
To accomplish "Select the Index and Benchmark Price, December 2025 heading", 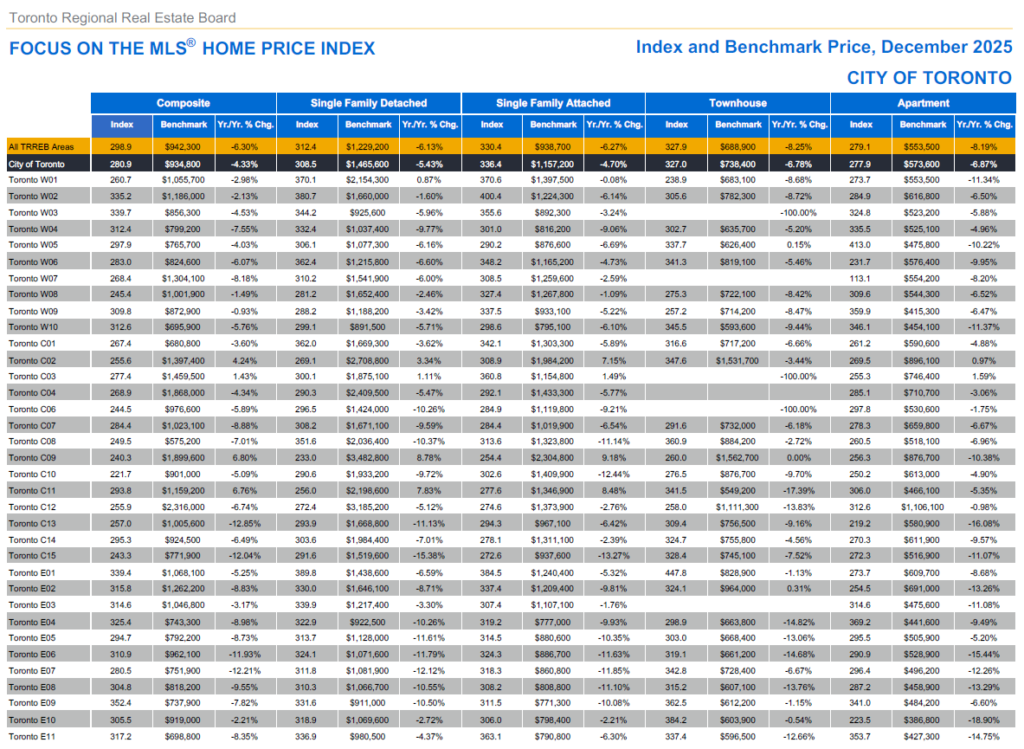I will pos(823,47).
